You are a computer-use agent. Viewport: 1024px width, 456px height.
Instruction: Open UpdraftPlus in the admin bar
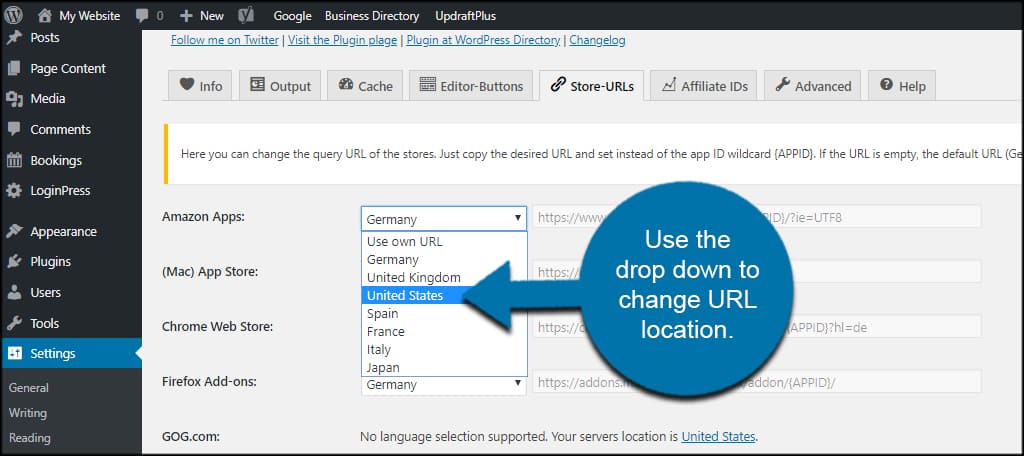[x=466, y=16]
